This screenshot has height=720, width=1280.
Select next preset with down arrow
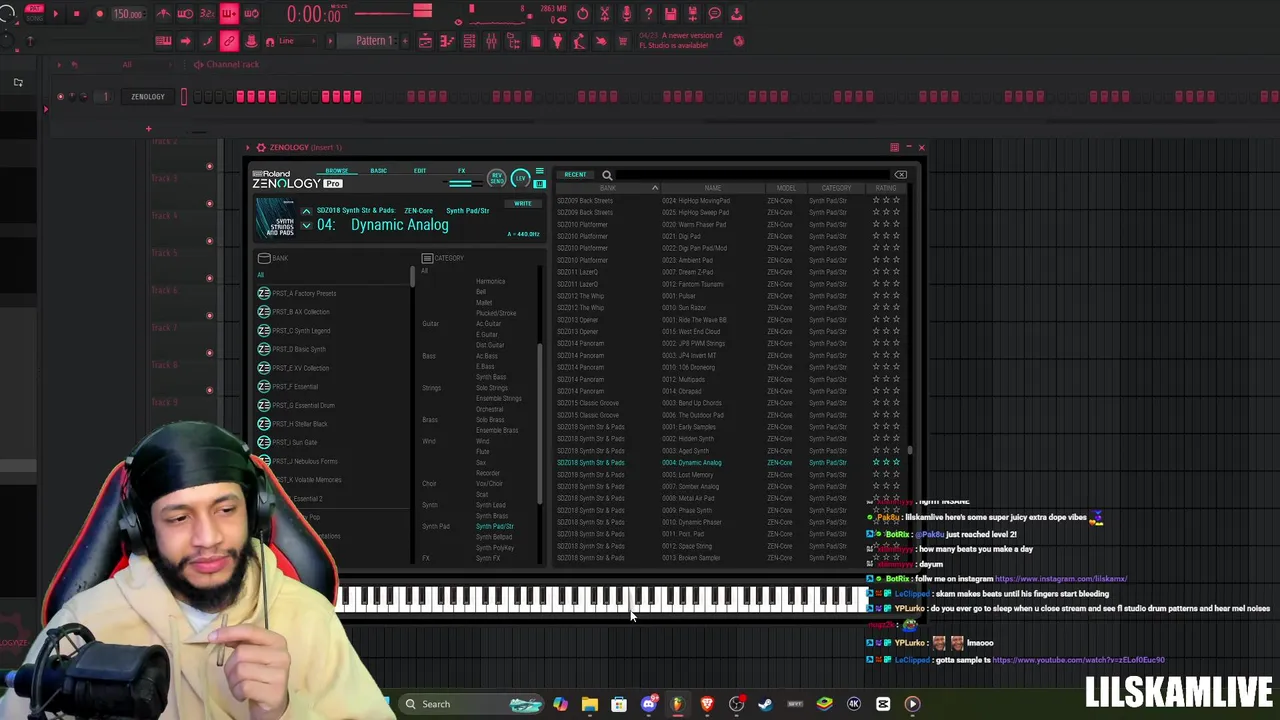(306, 226)
